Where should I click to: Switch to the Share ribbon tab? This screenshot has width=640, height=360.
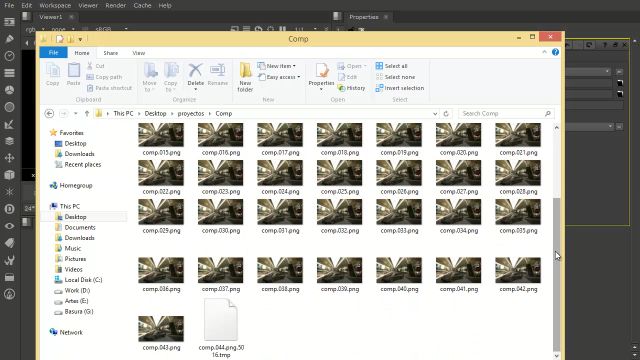(111, 53)
